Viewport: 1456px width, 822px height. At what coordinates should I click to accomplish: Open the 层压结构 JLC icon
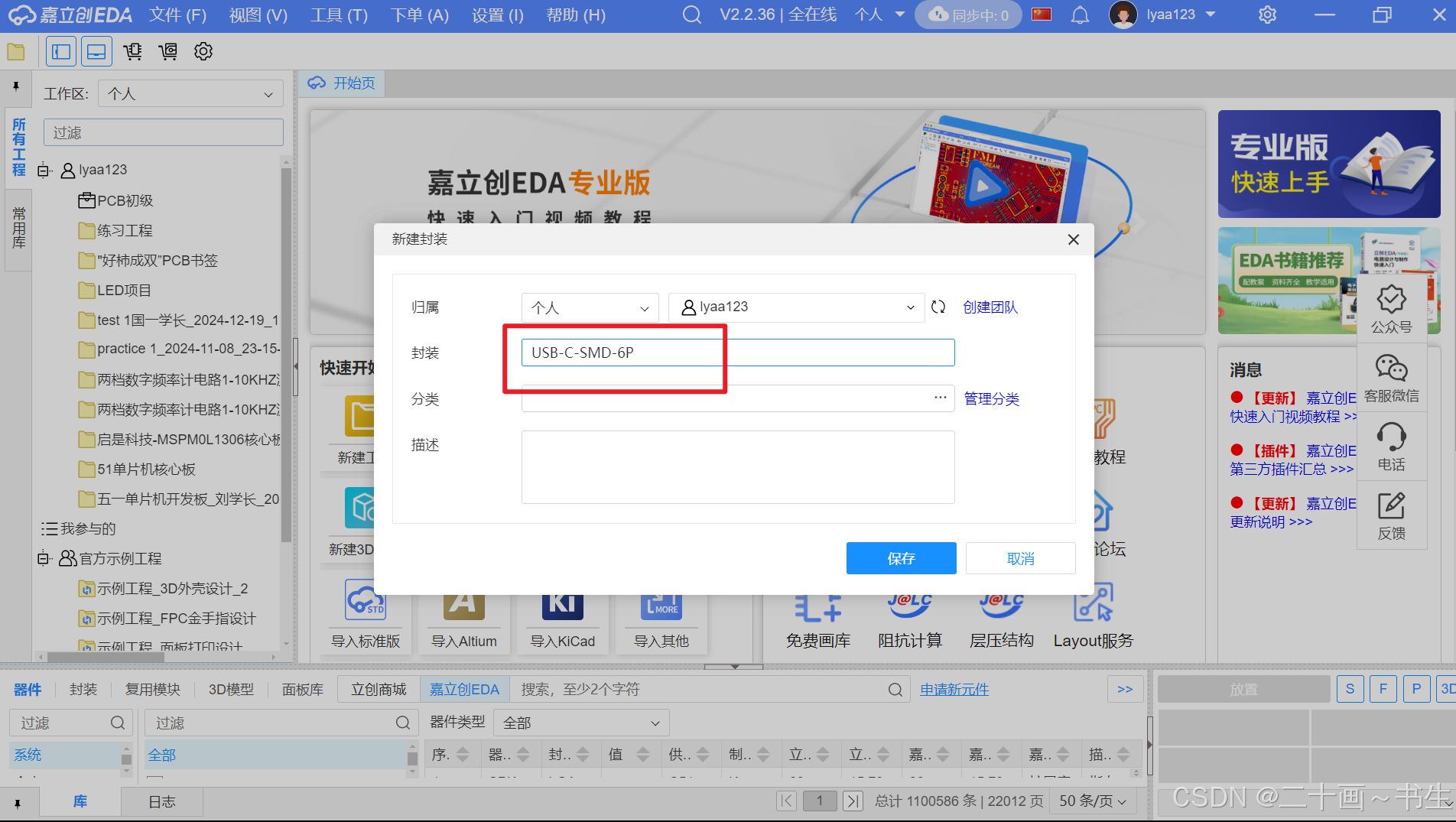(x=1002, y=606)
